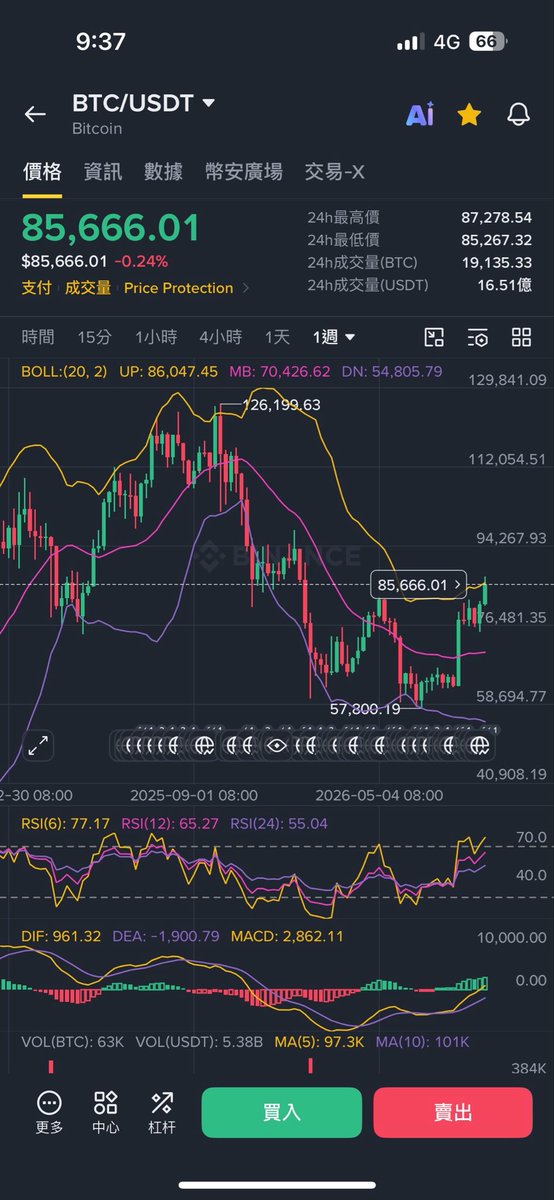The width and height of the screenshot is (554, 1200).
Task: Select the 1天 interval
Action: (277, 337)
